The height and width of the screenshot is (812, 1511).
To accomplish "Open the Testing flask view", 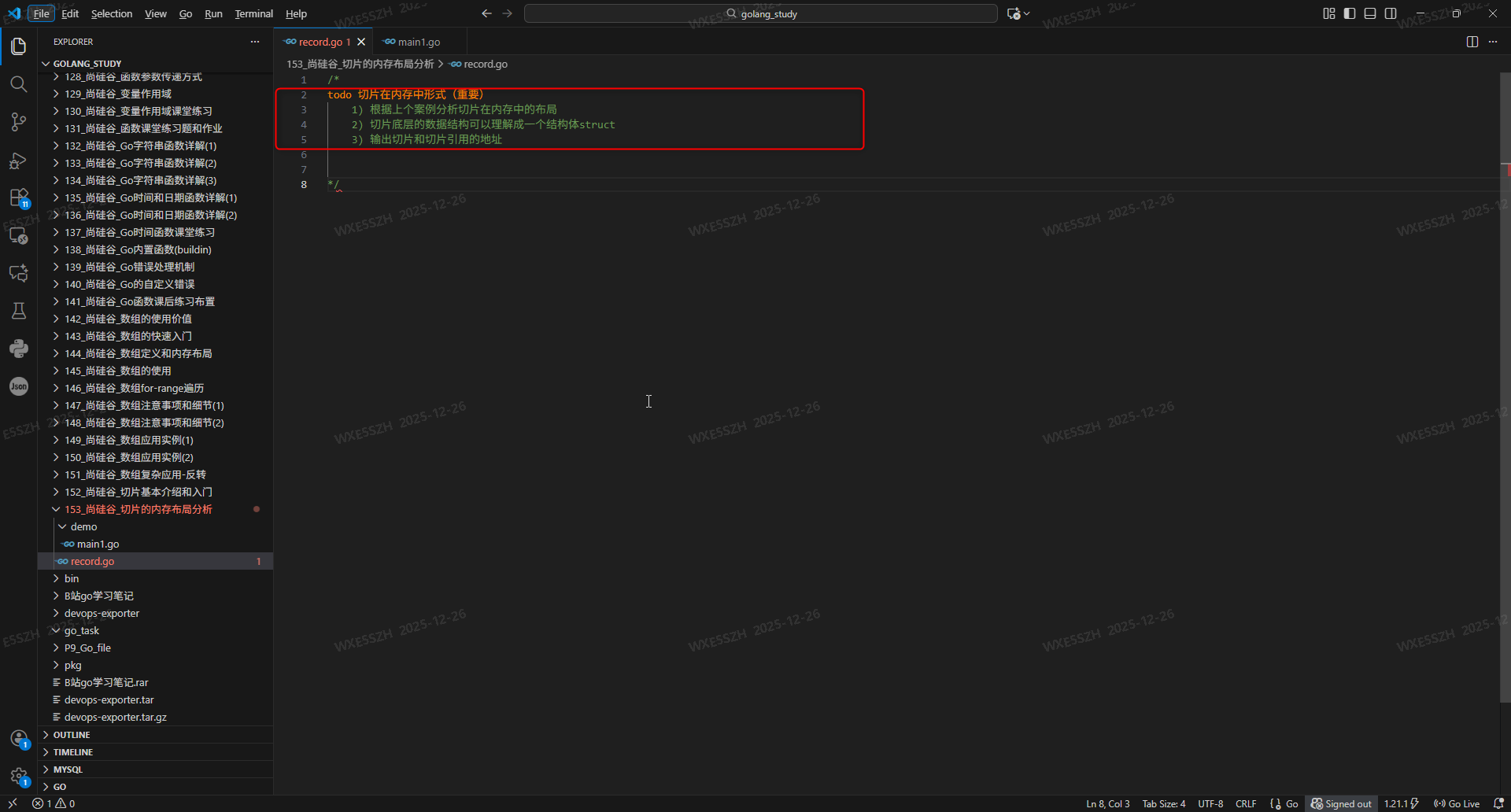I will (x=19, y=311).
